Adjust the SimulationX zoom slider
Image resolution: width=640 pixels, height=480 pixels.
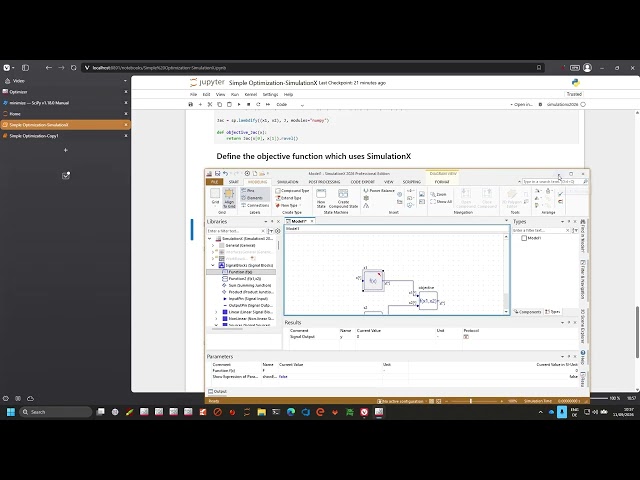point(471,401)
